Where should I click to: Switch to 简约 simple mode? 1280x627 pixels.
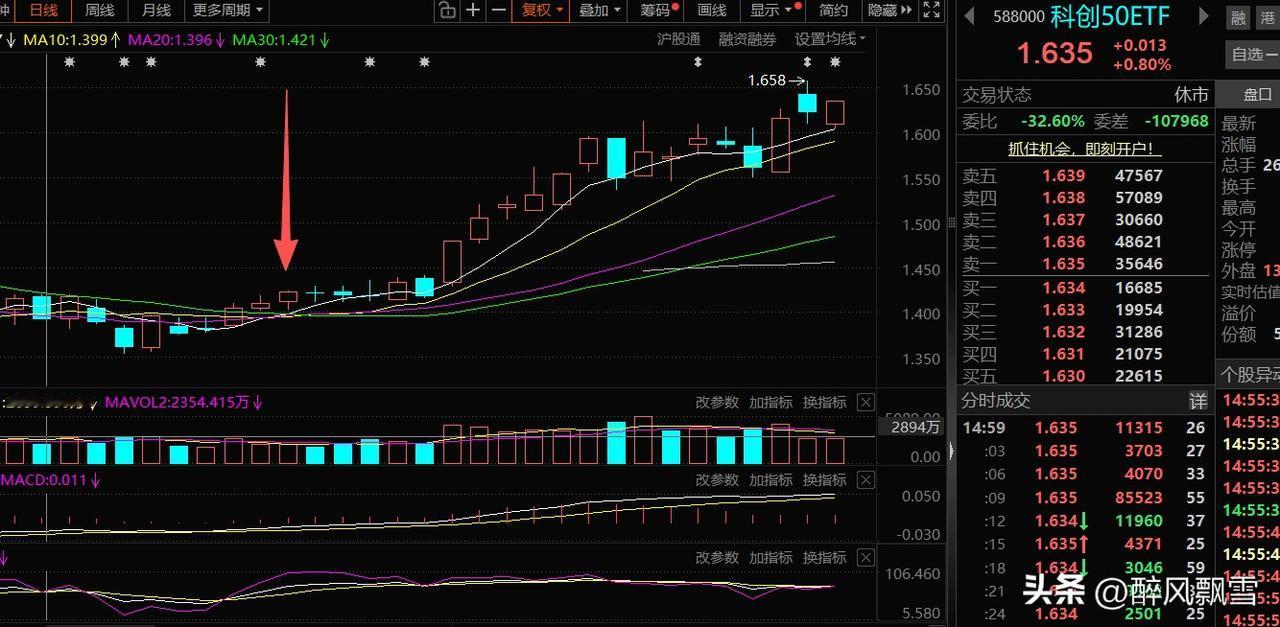(x=833, y=11)
